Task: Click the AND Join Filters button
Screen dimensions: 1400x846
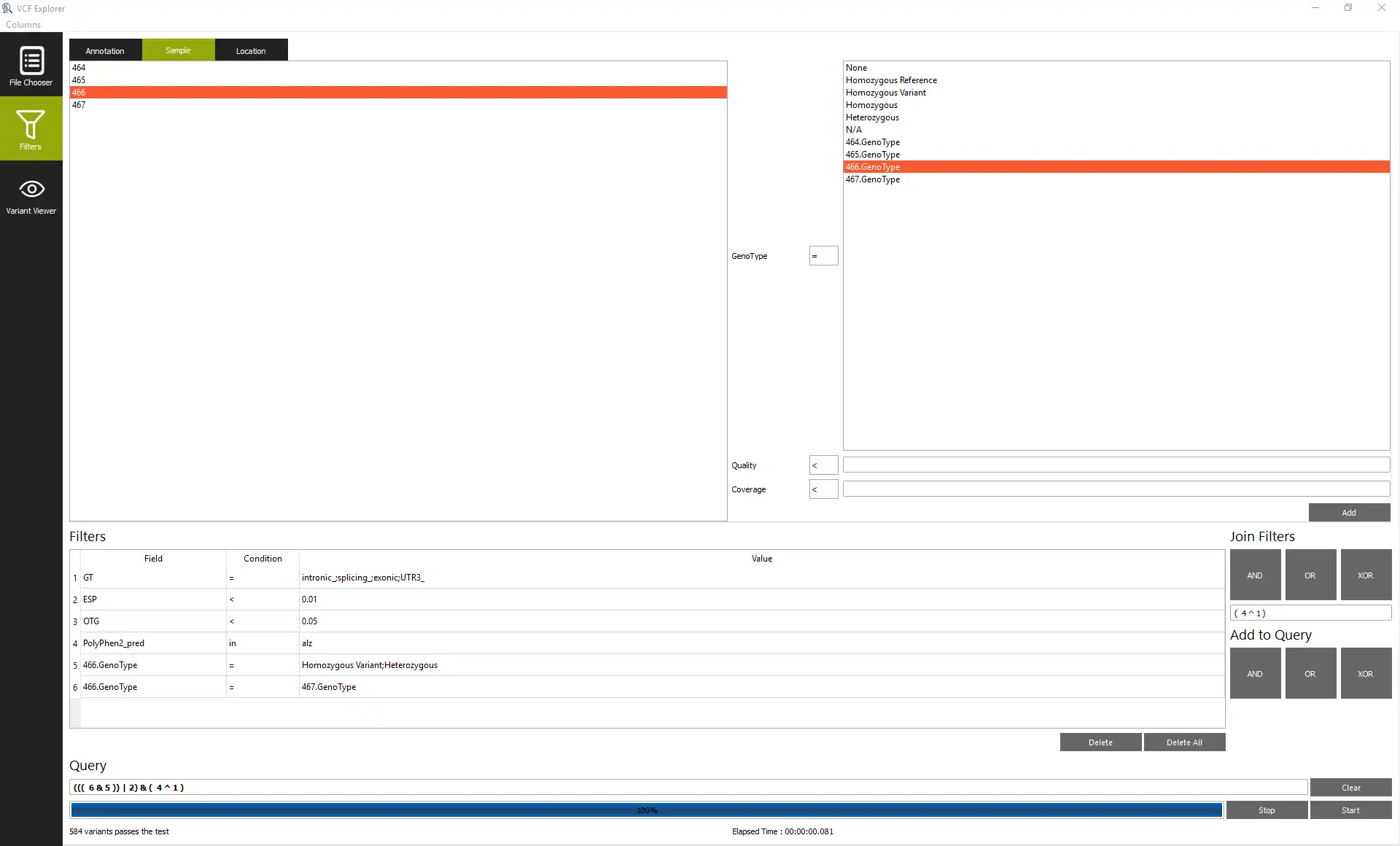Action: [1255, 574]
